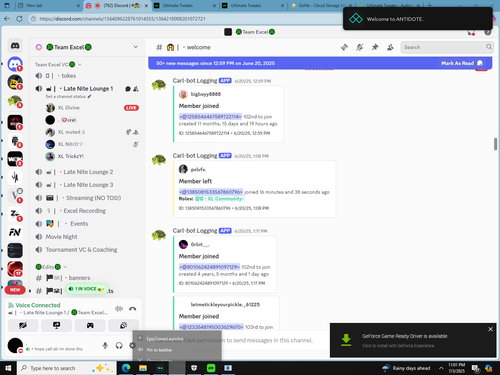The height and width of the screenshot is (375, 500).
Task: Collapse the Team Excel VC category
Action: click(58, 64)
